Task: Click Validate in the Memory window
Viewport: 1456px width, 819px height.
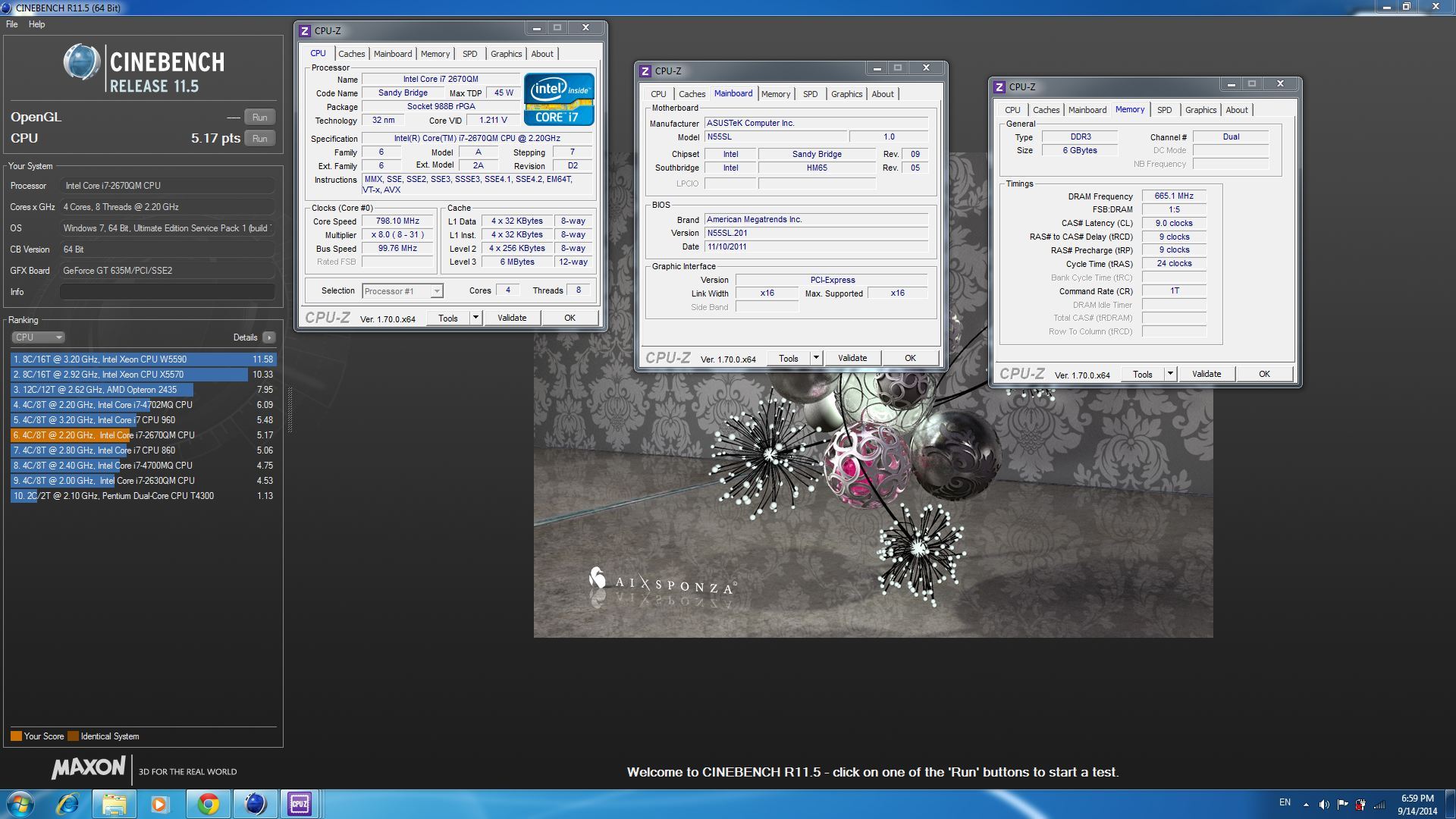Action: [x=1207, y=374]
